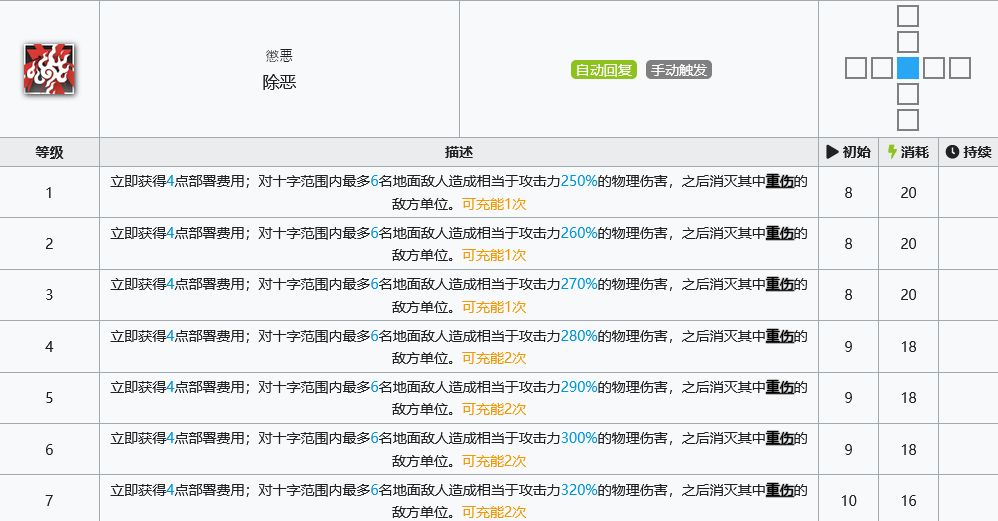Click the 270% value in level 3 description
The image size is (998, 521).
pyautogui.click(x=579, y=284)
